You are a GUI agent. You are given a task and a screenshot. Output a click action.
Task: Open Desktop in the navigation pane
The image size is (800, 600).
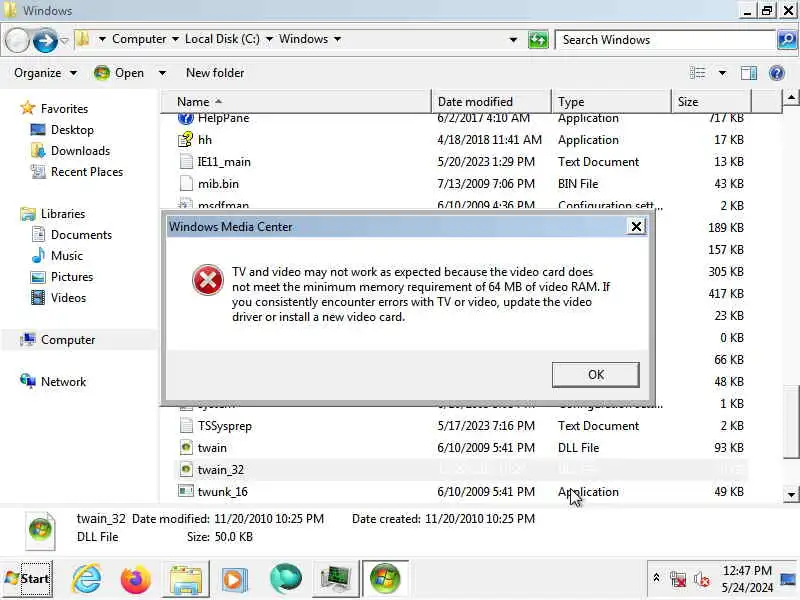(x=72, y=130)
